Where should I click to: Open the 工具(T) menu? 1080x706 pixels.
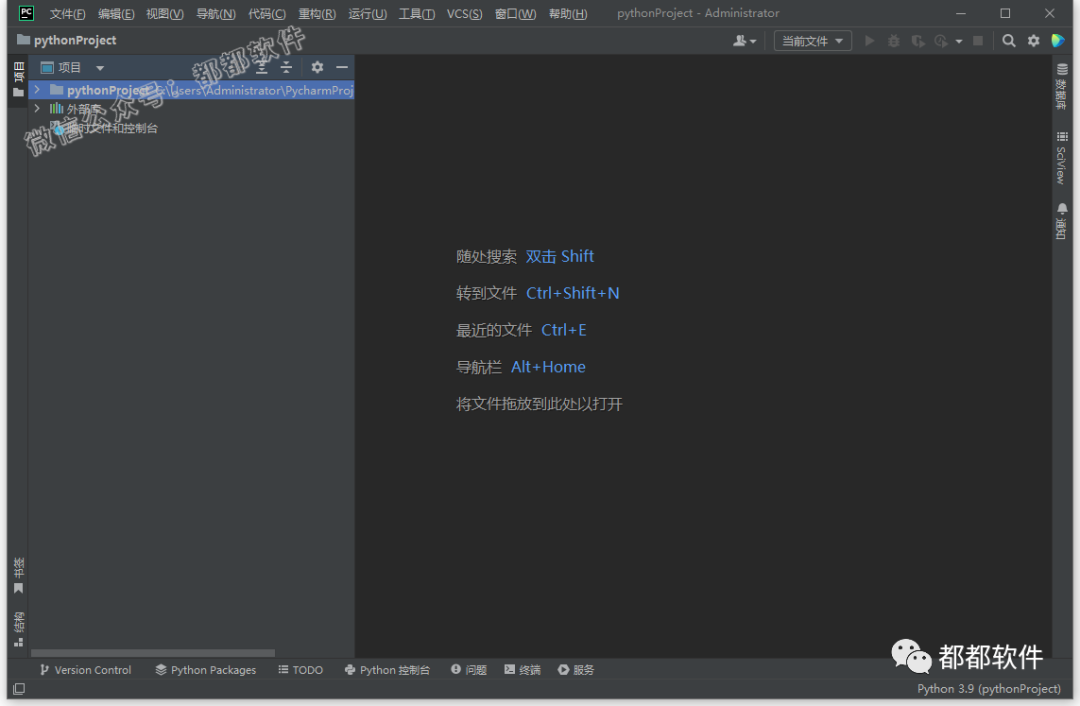417,14
